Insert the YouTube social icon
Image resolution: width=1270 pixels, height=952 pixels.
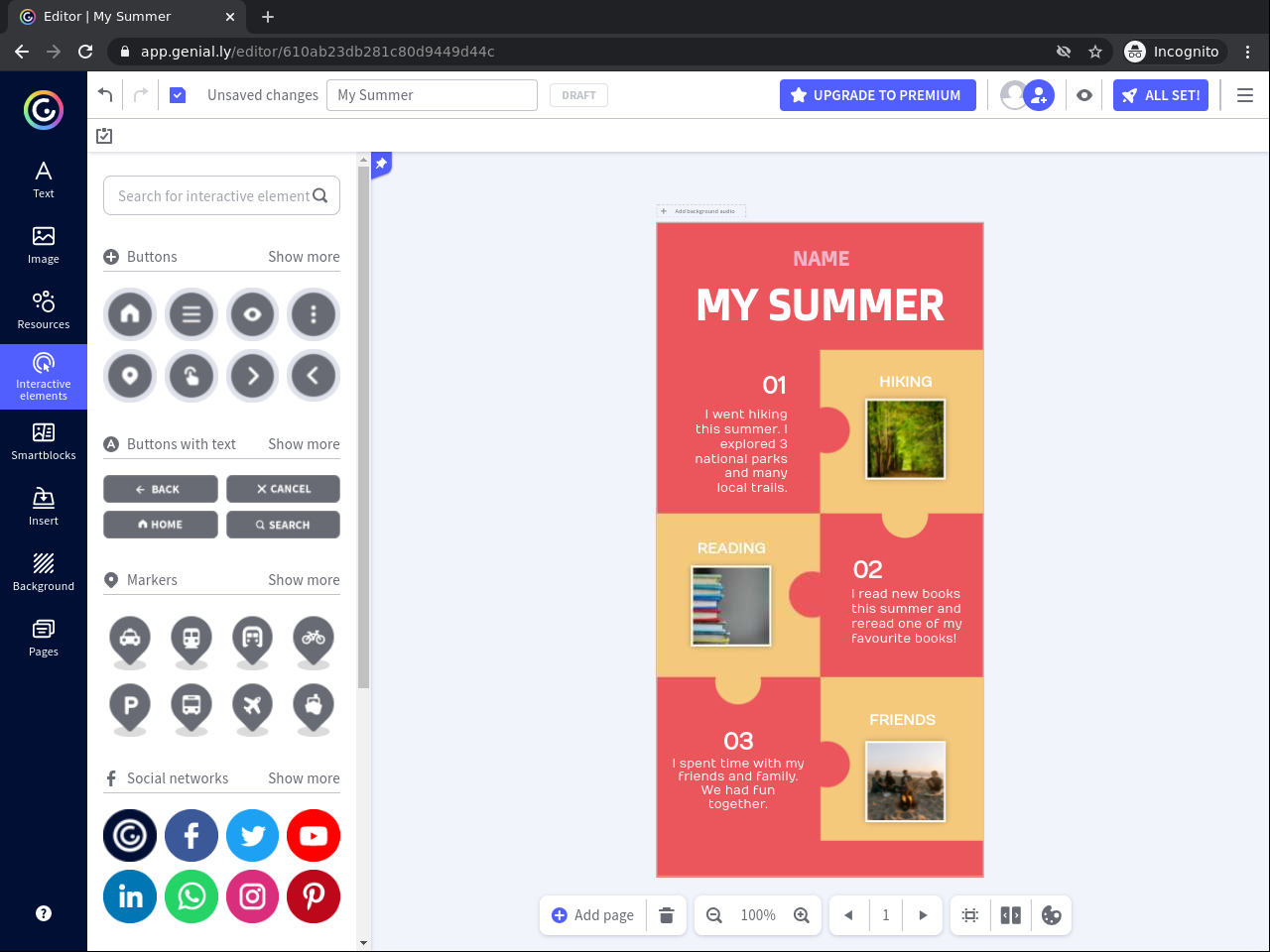[x=314, y=836]
